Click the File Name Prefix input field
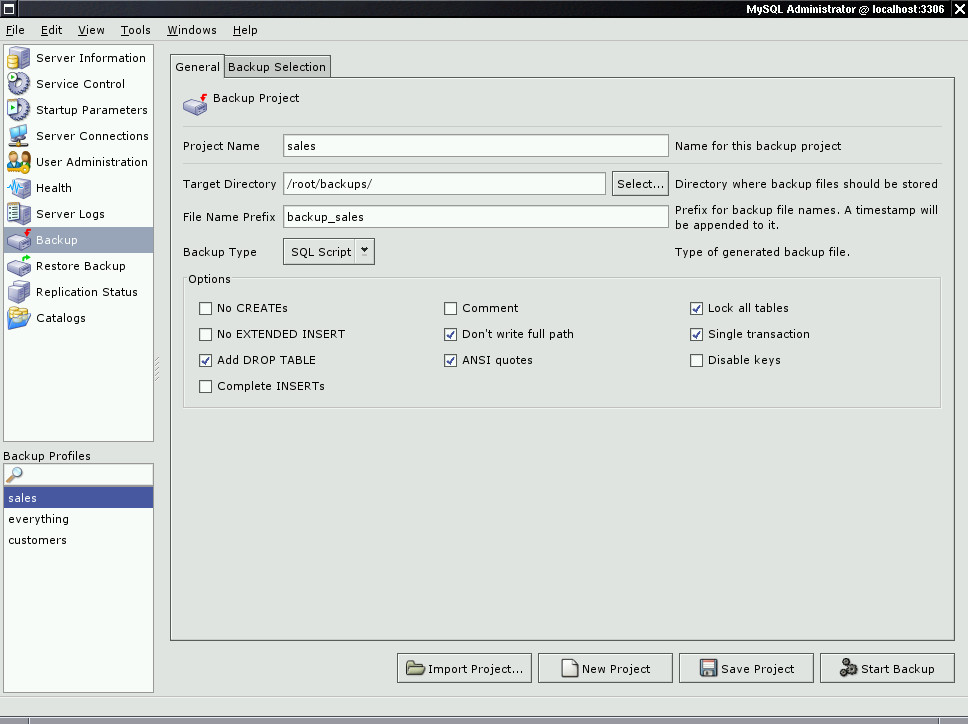 point(475,217)
